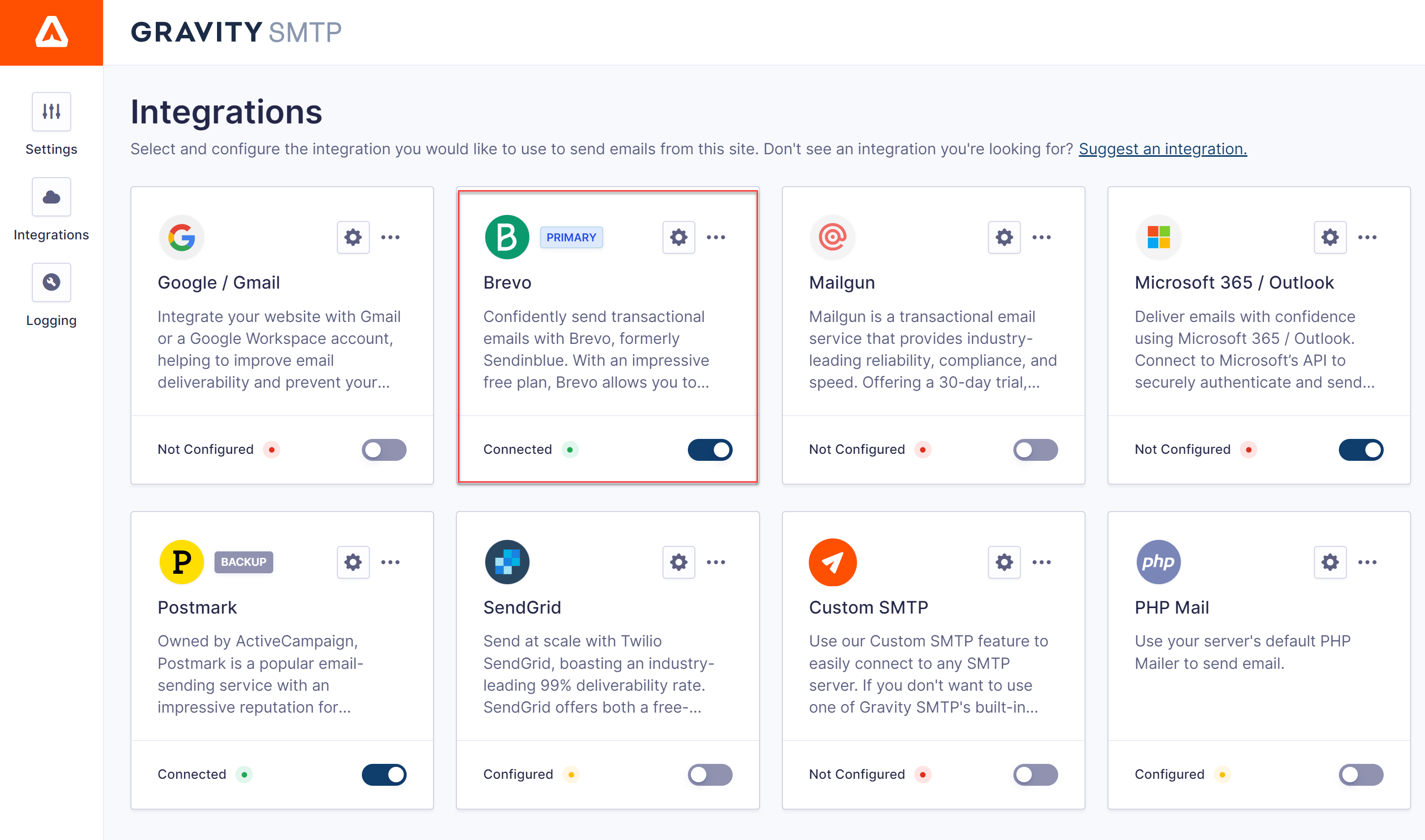The image size is (1425, 840).
Task: Open SendGrid more options menu
Action: click(716, 562)
